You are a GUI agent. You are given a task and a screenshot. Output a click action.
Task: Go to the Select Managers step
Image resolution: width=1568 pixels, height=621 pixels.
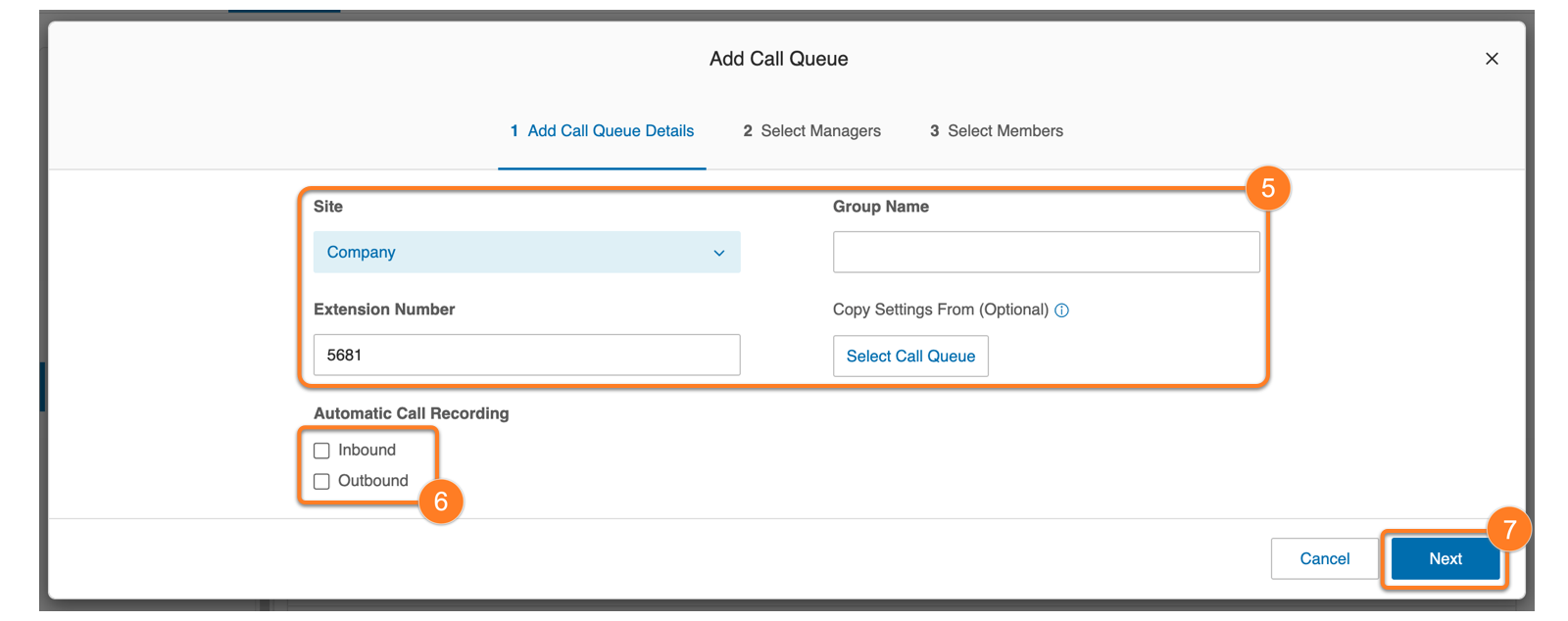[811, 131]
